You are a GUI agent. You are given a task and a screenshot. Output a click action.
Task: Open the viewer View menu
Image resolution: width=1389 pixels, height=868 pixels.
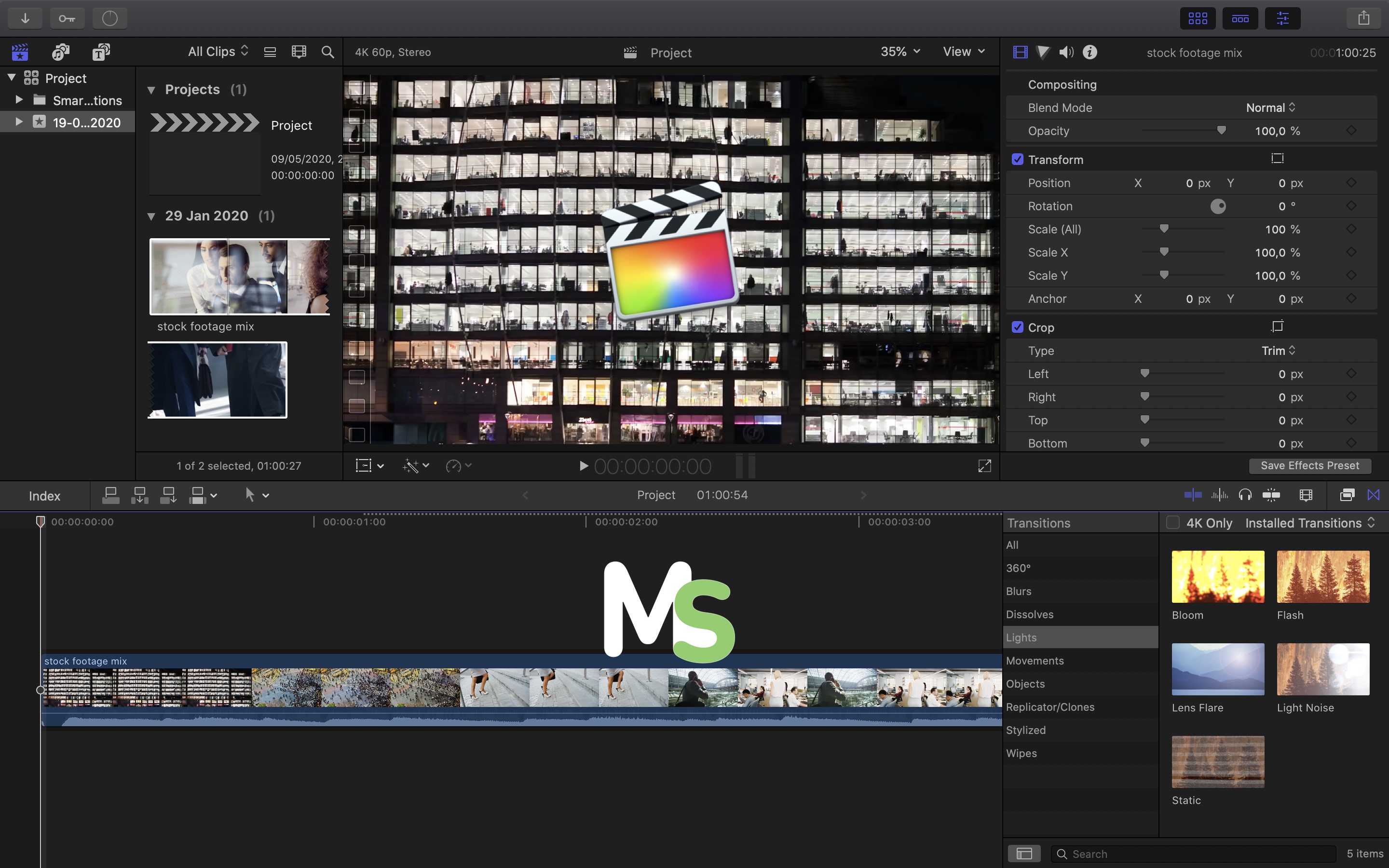tap(964, 52)
